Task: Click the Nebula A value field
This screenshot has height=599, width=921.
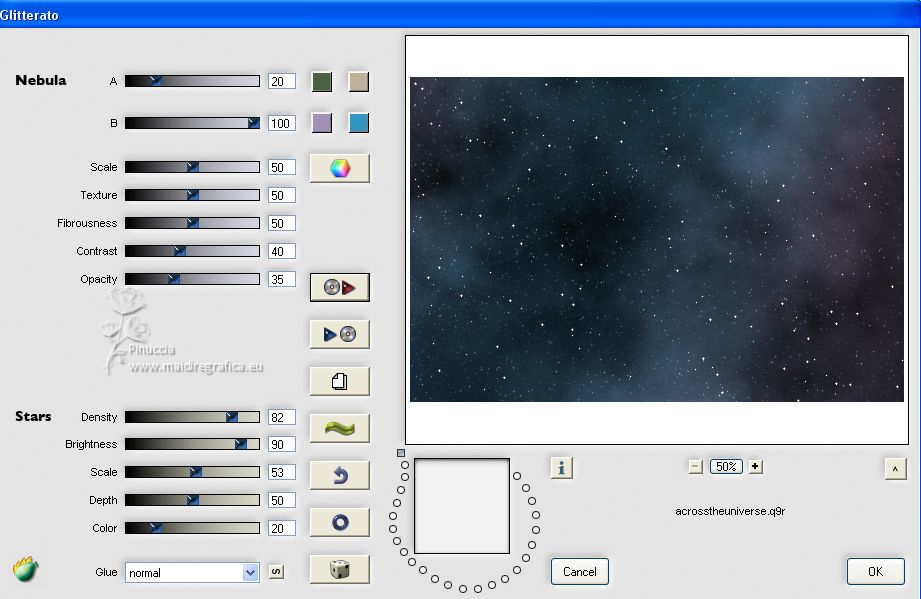Action: pyautogui.click(x=281, y=82)
